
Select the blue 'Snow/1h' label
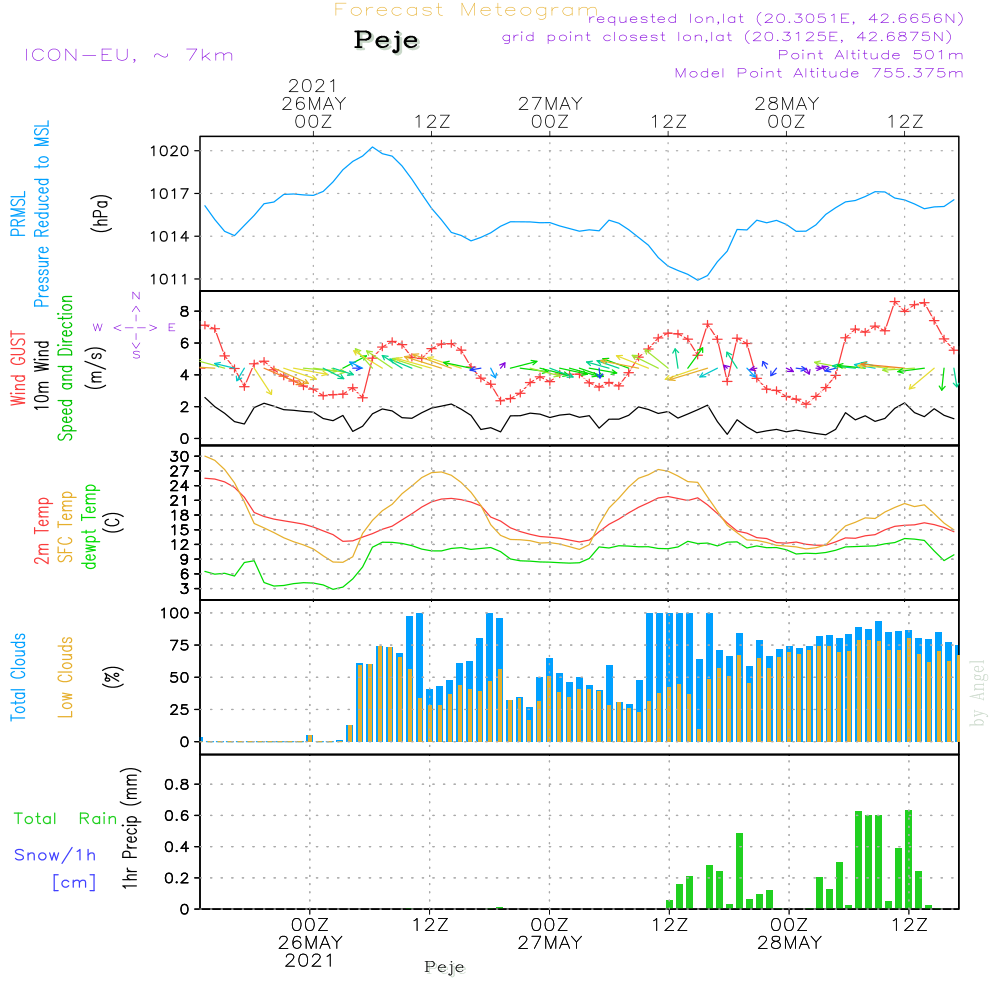click(55, 855)
